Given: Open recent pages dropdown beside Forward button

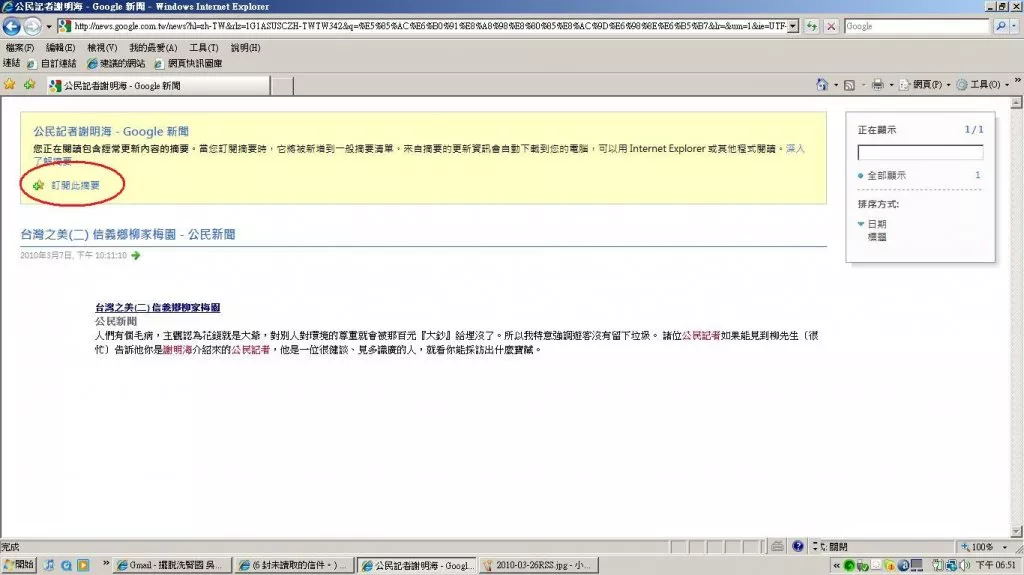Looking at the screenshot, I should click(48, 27).
